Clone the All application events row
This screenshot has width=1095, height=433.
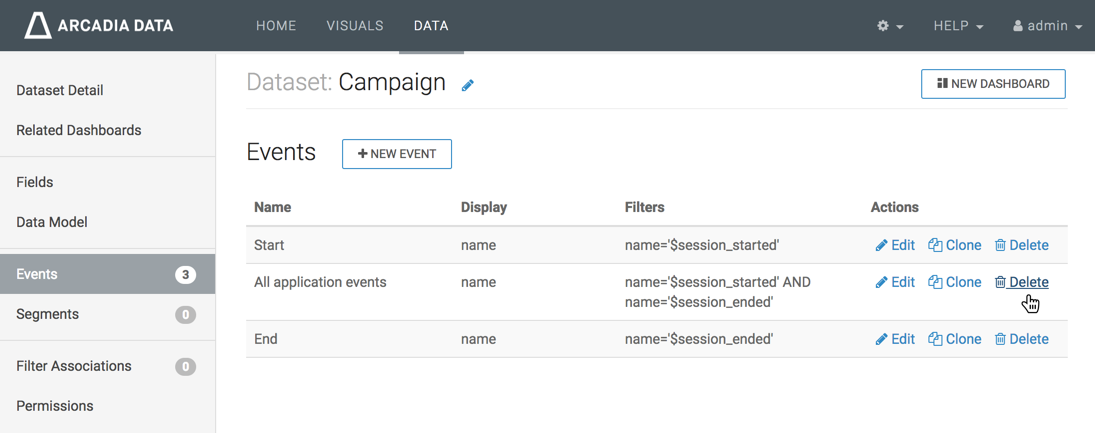(954, 282)
